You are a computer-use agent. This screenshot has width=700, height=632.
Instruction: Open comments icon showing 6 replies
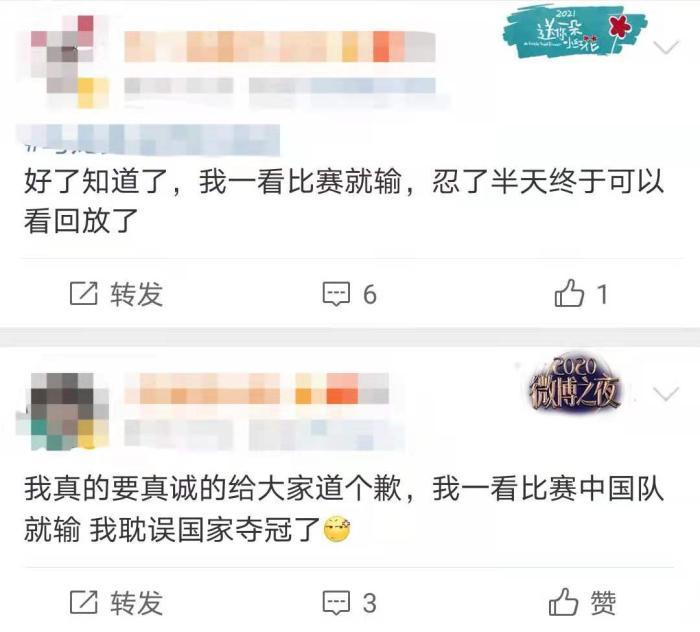click(x=336, y=294)
